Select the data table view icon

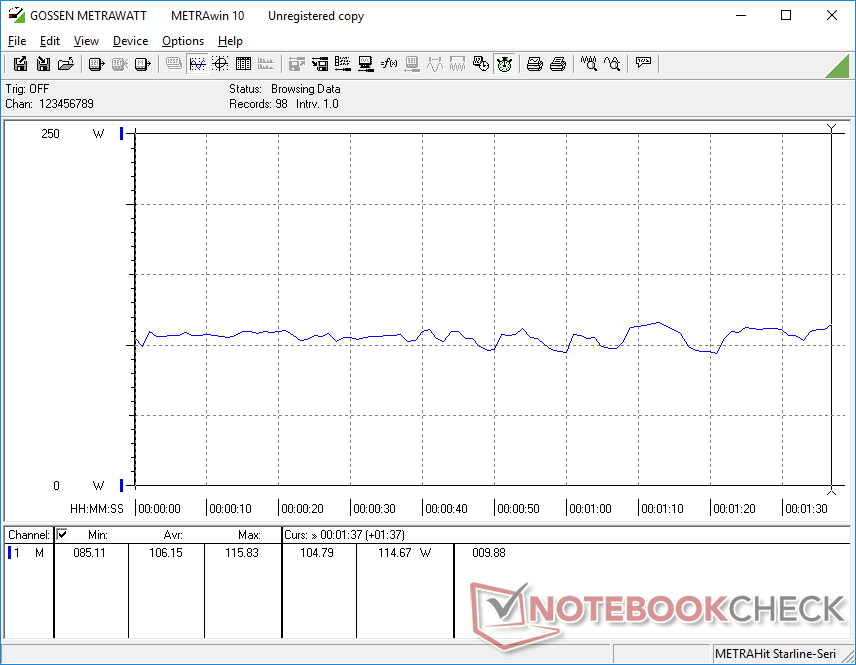coord(243,64)
